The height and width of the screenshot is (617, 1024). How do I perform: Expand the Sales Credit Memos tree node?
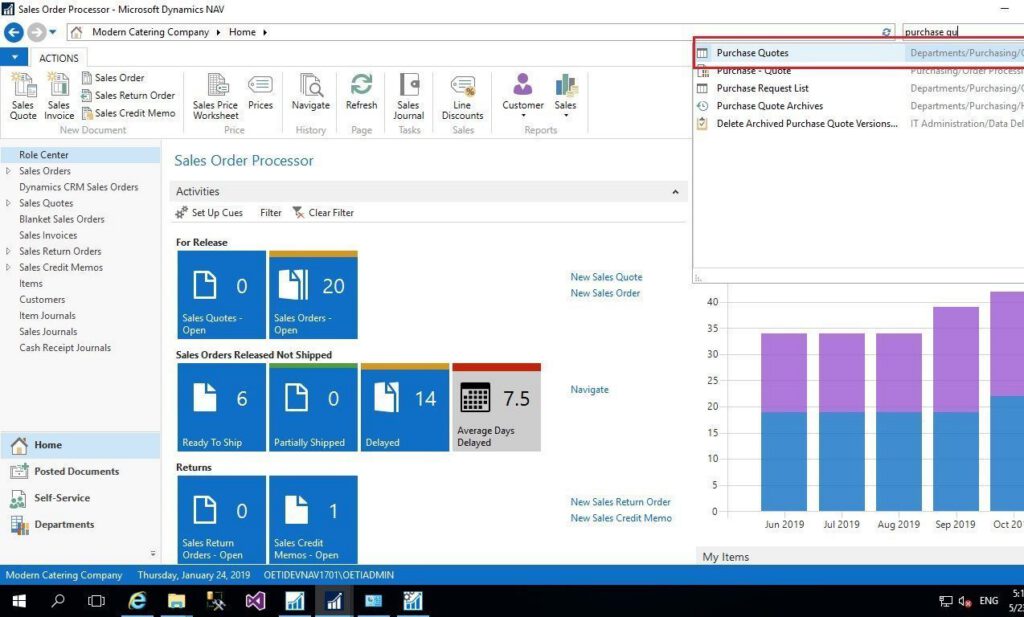pyautogui.click(x=8, y=267)
